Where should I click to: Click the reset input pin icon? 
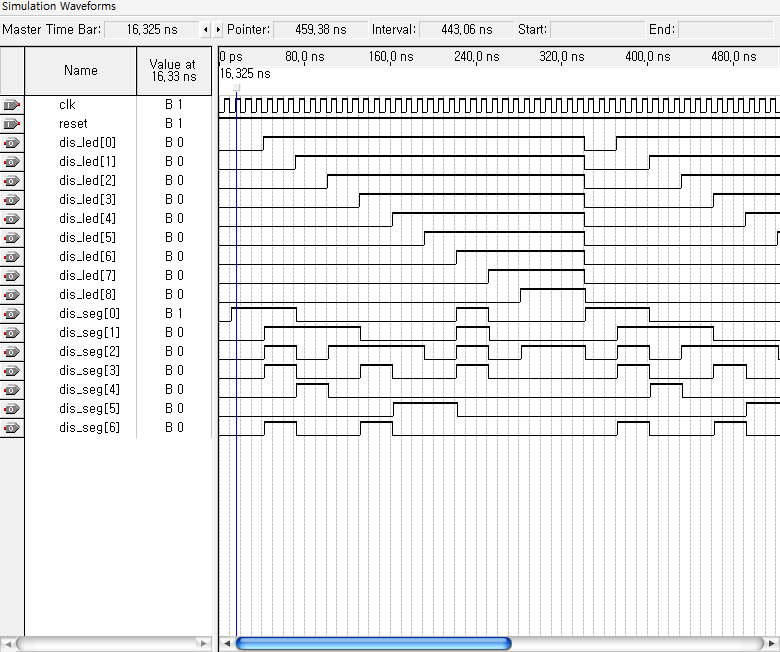point(12,124)
